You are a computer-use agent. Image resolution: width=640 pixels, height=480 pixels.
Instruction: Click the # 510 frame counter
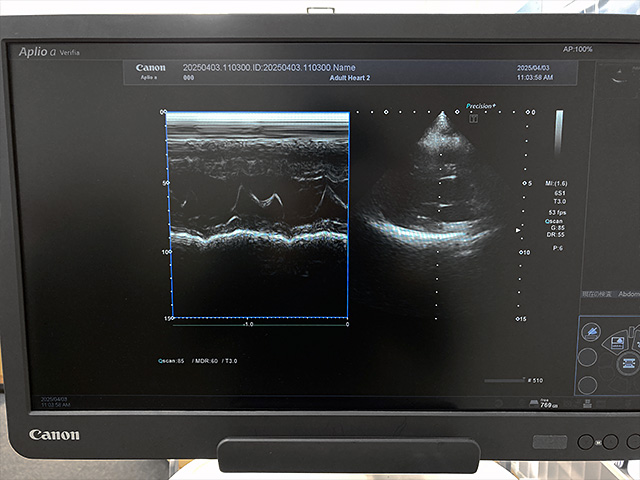pyautogui.click(x=535, y=380)
